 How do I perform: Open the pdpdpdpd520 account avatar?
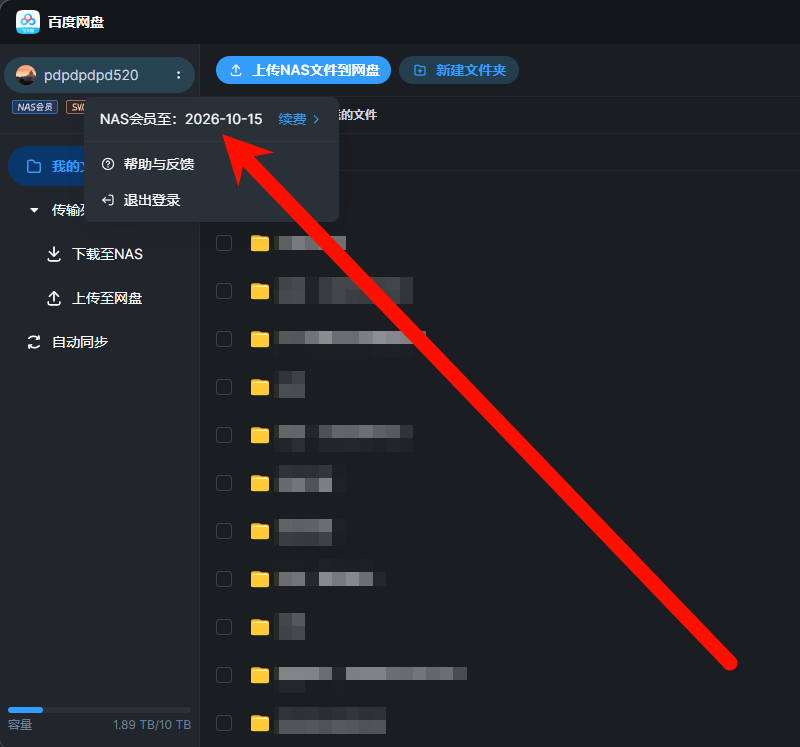click(26, 75)
